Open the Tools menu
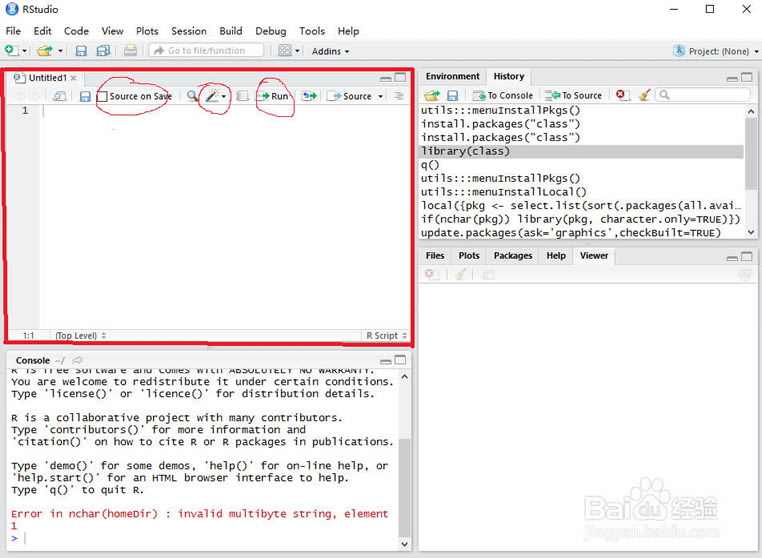This screenshot has width=762, height=558. (312, 31)
